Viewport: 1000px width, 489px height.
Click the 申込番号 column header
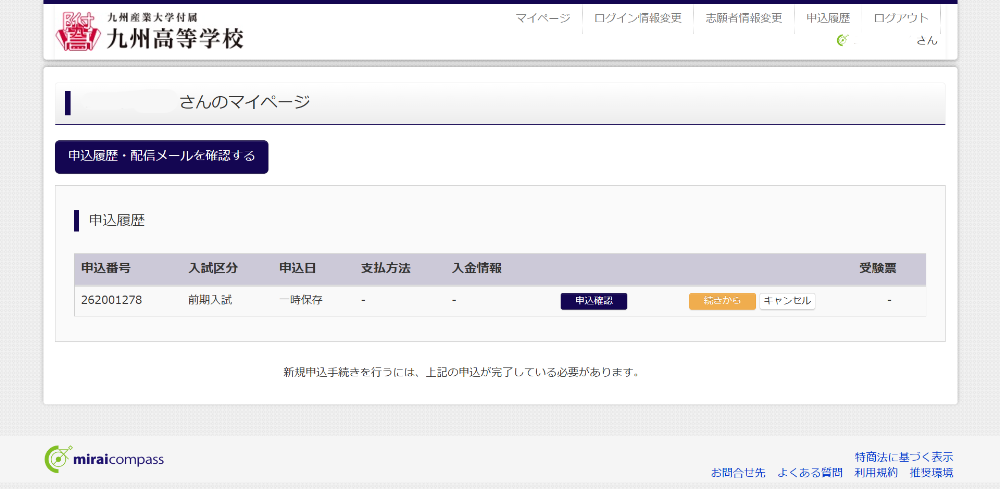(x=106, y=269)
